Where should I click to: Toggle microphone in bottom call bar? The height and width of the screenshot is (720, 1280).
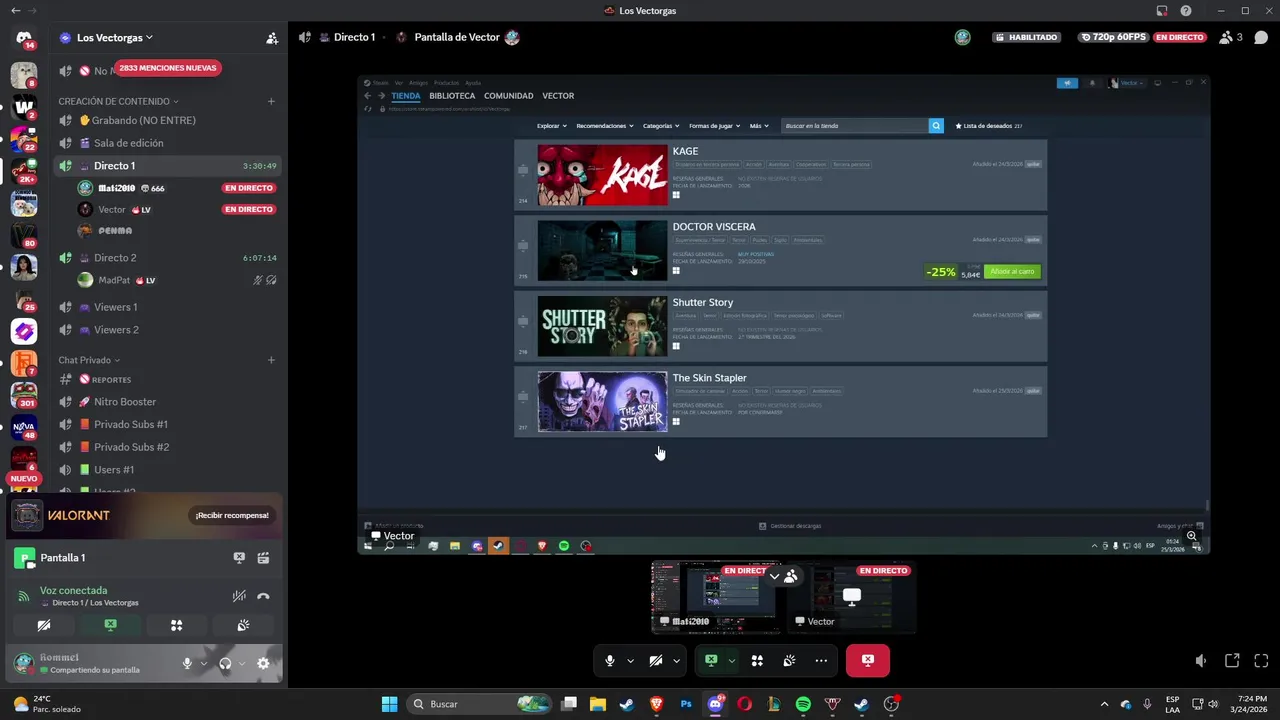click(x=610, y=661)
